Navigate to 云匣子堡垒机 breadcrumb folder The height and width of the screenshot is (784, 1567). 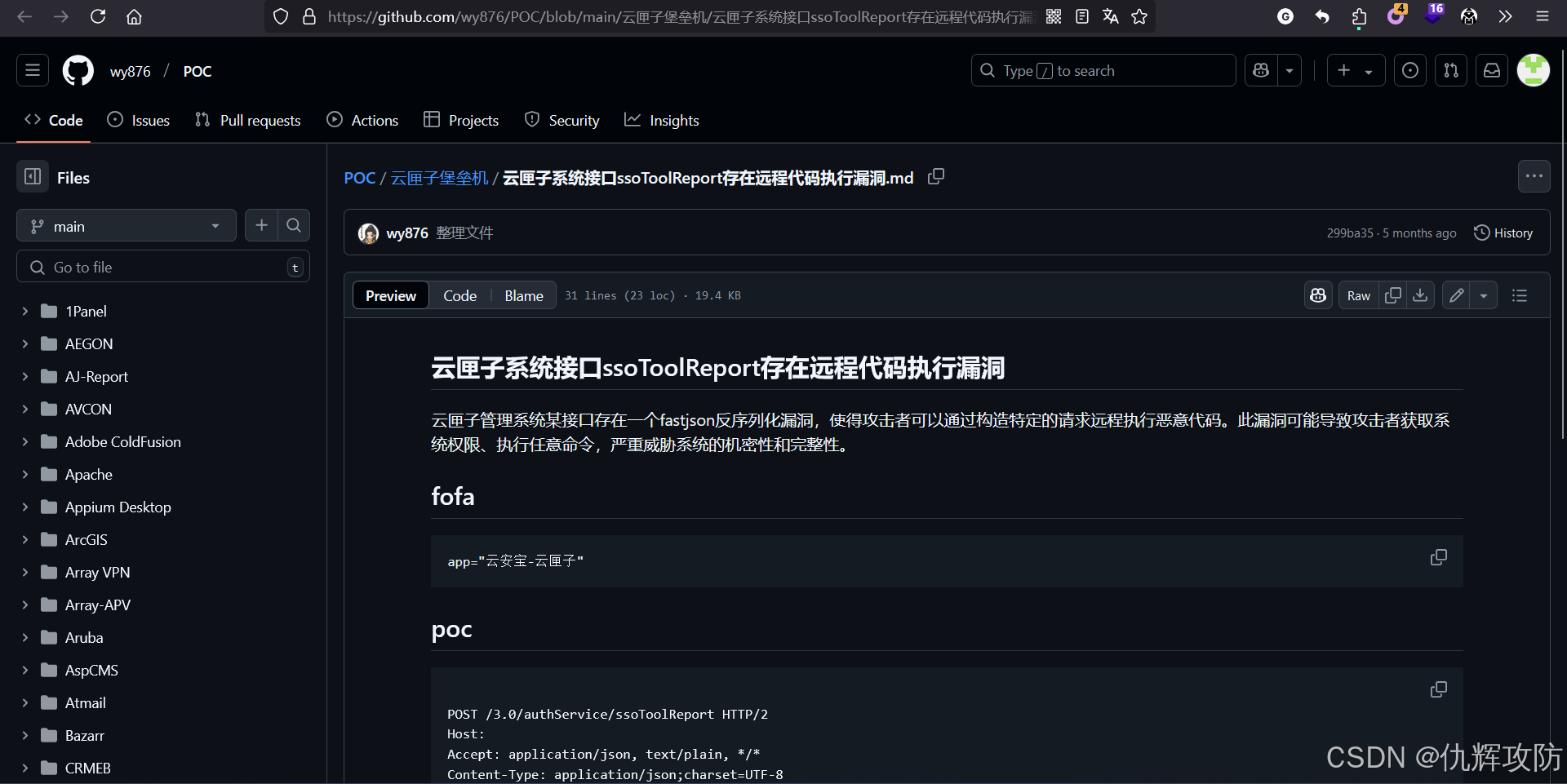click(439, 178)
